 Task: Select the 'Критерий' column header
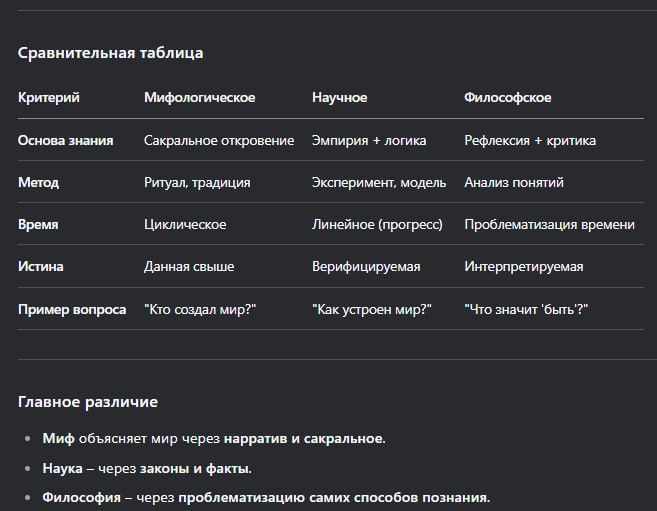pyautogui.click(x=49, y=97)
